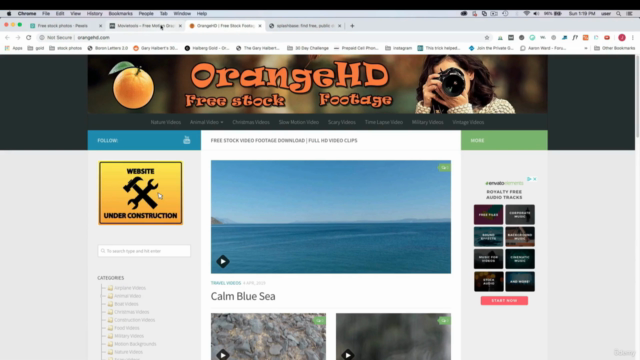Image resolution: width=640 pixels, height=360 pixels.
Task: Open the Chrome three-dot menu
Action: pos(633,38)
